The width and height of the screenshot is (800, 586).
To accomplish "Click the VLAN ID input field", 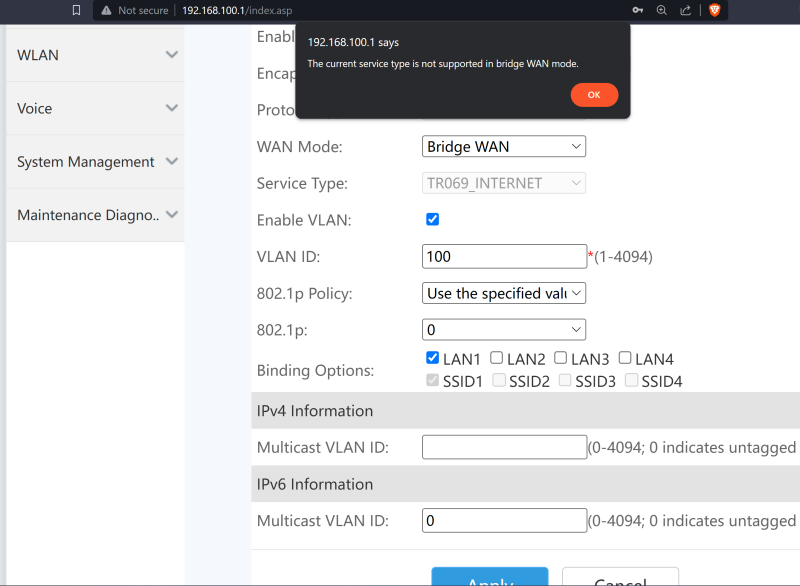I will 504,257.
